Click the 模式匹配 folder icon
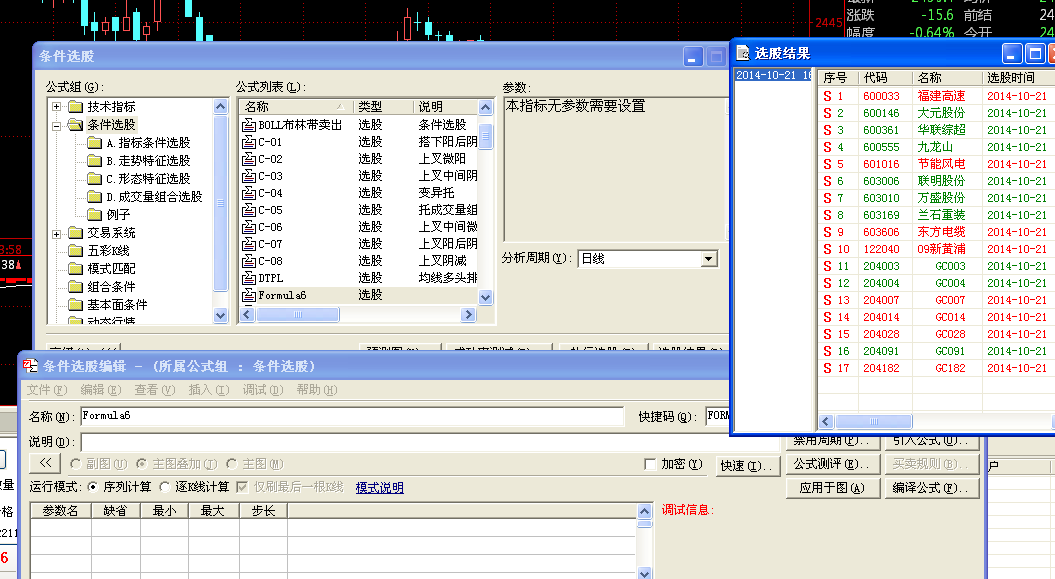The height and width of the screenshot is (579, 1055). coord(75,269)
